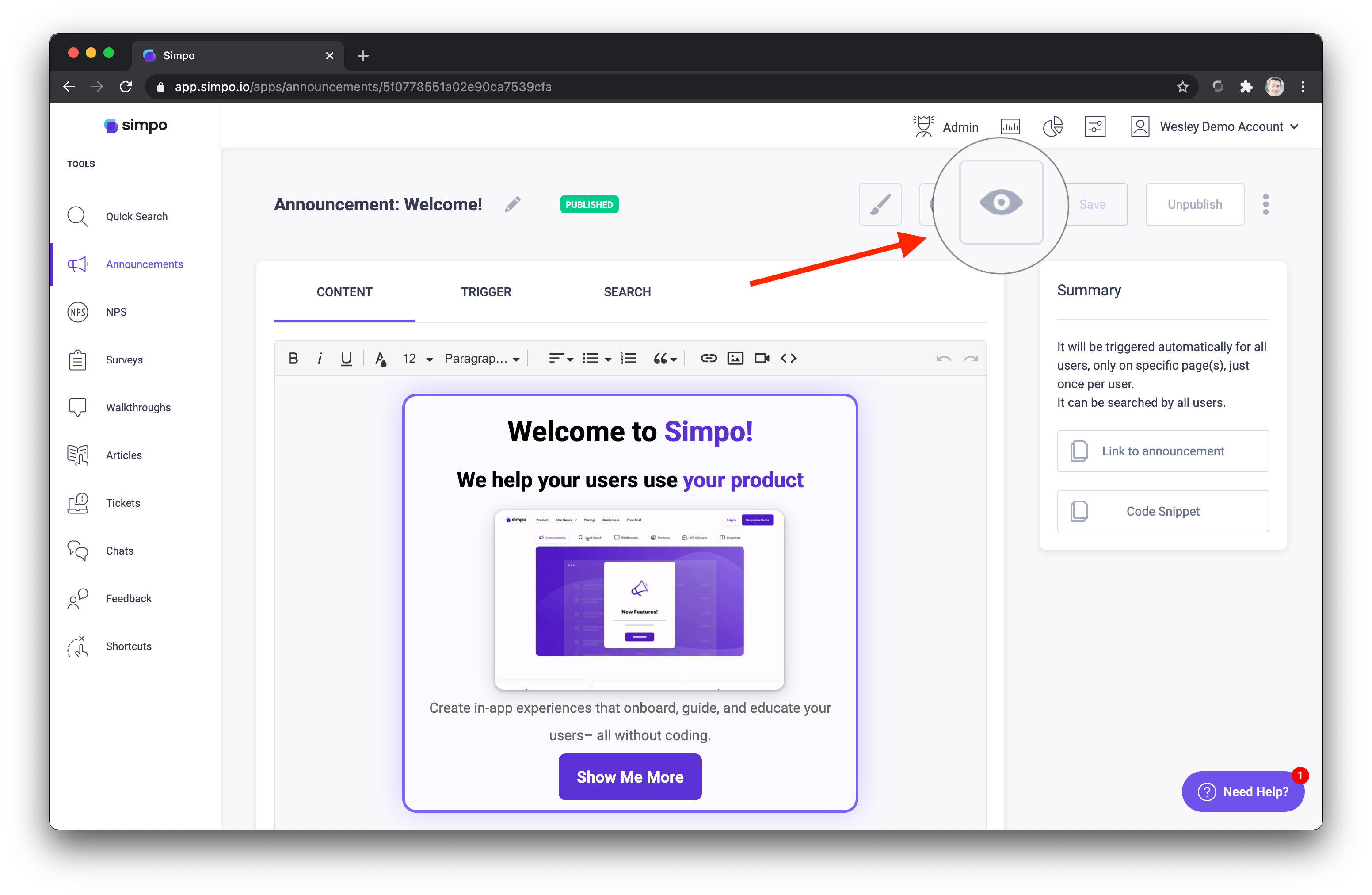Open the code view icon
The height and width of the screenshot is (895, 1372).
click(x=788, y=358)
